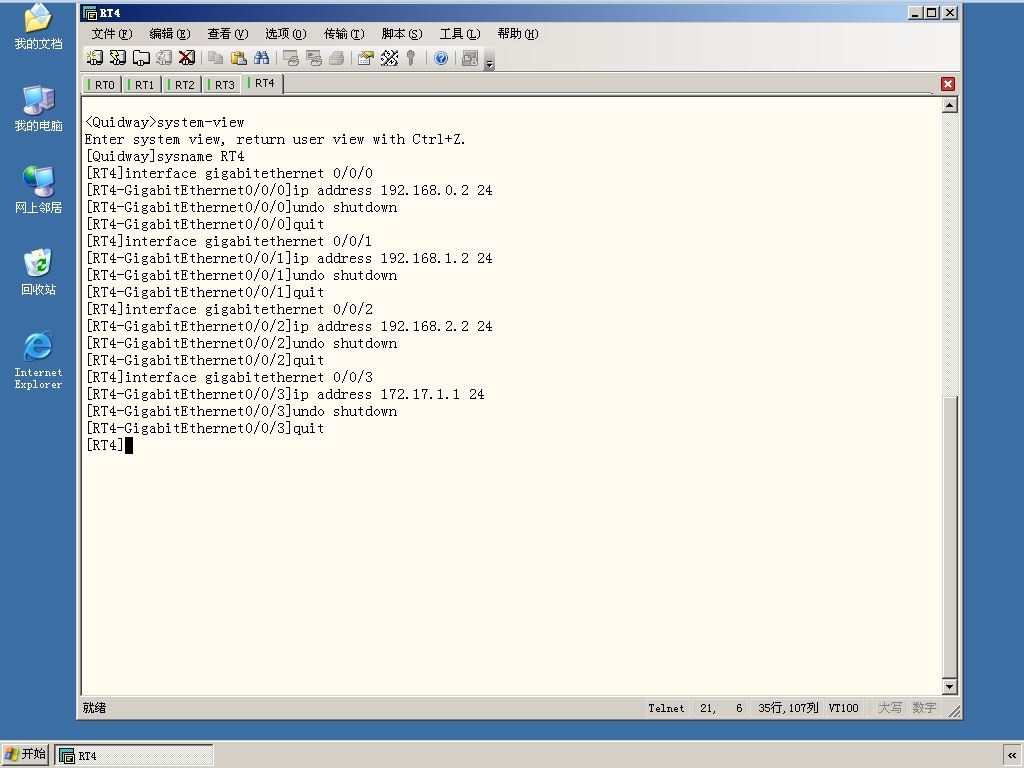The height and width of the screenshot is (768, 1024).
Task: Switch to the RT1 session tab
Action: click(142, 85)
